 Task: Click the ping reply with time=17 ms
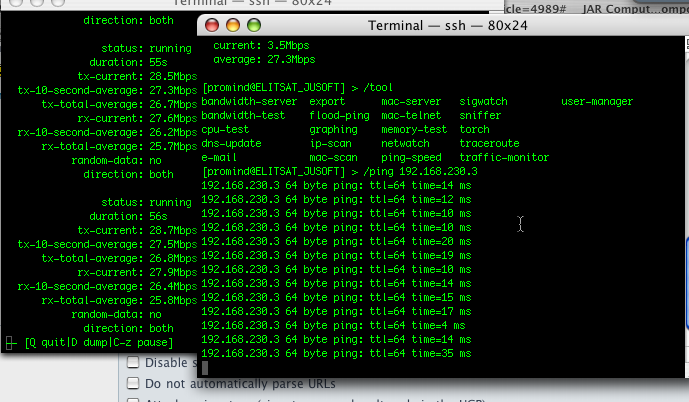336,311
